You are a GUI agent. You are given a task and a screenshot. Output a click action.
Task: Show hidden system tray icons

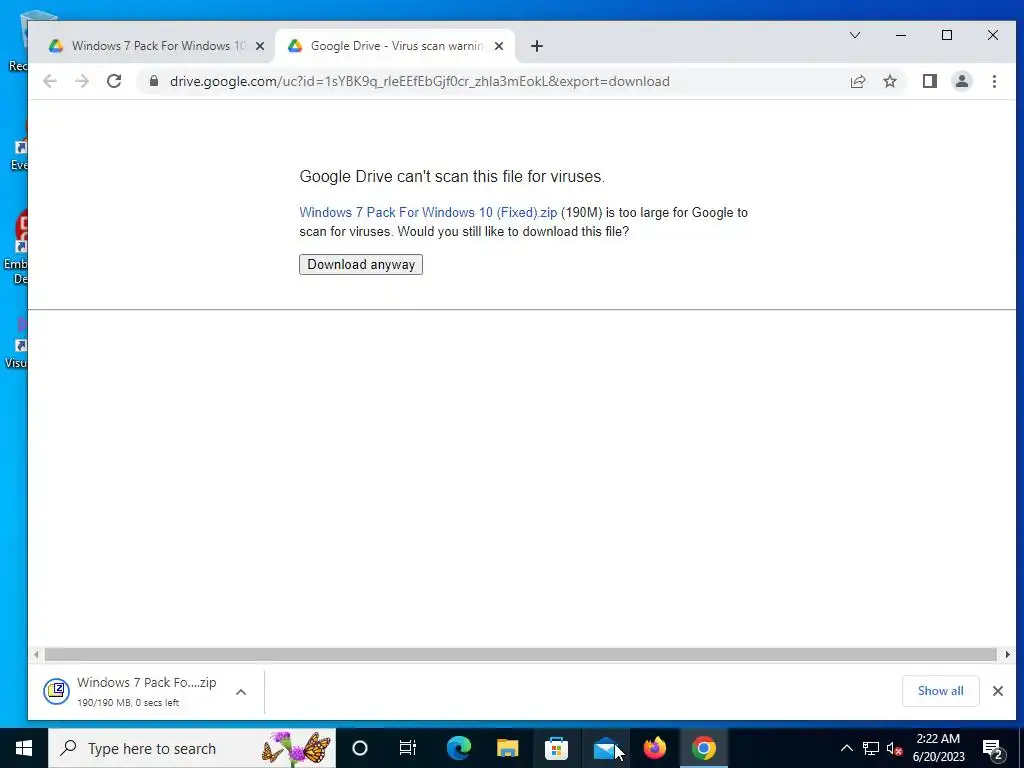point(846,748)
